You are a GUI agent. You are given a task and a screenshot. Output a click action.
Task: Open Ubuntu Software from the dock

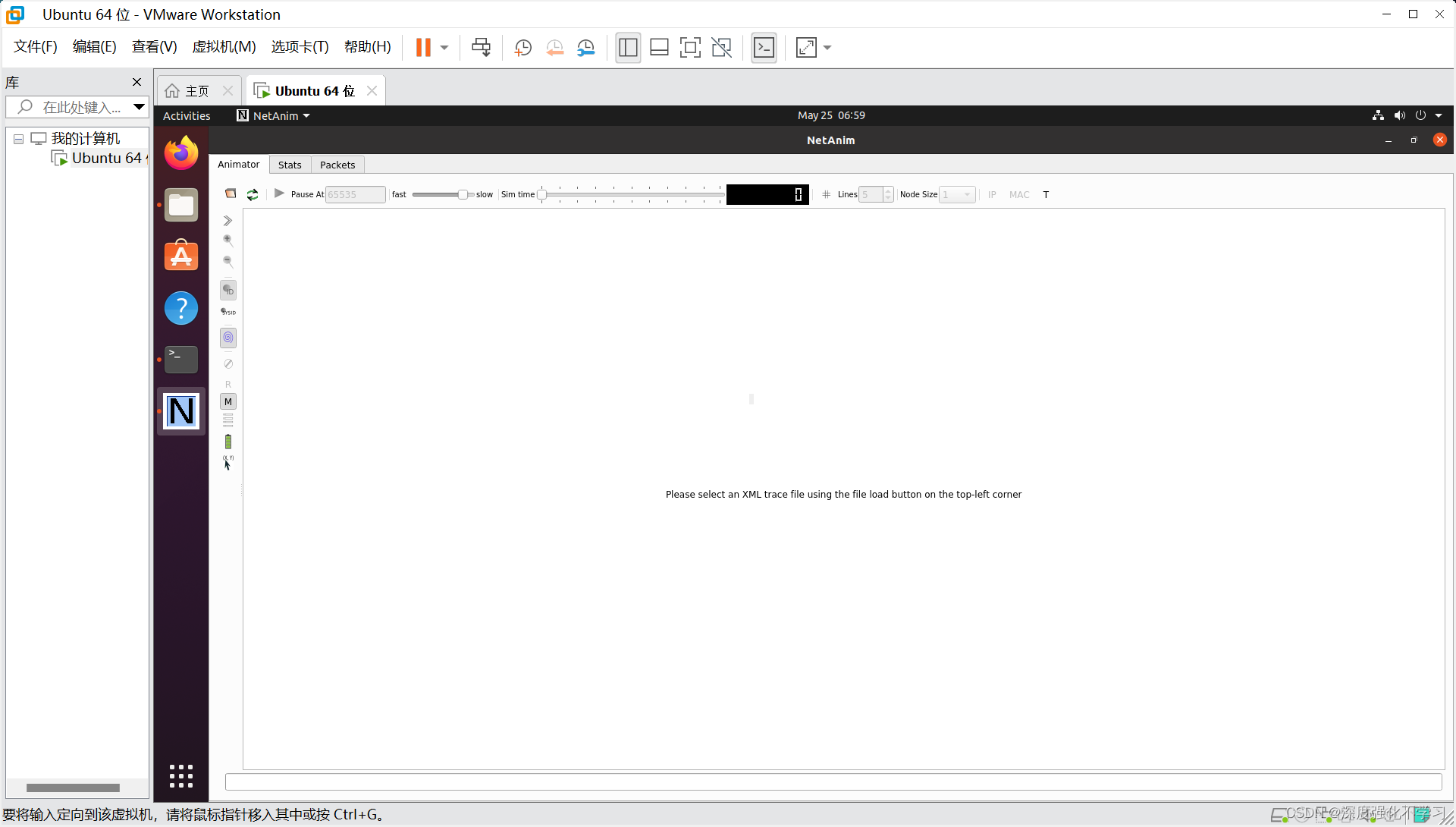181,256
